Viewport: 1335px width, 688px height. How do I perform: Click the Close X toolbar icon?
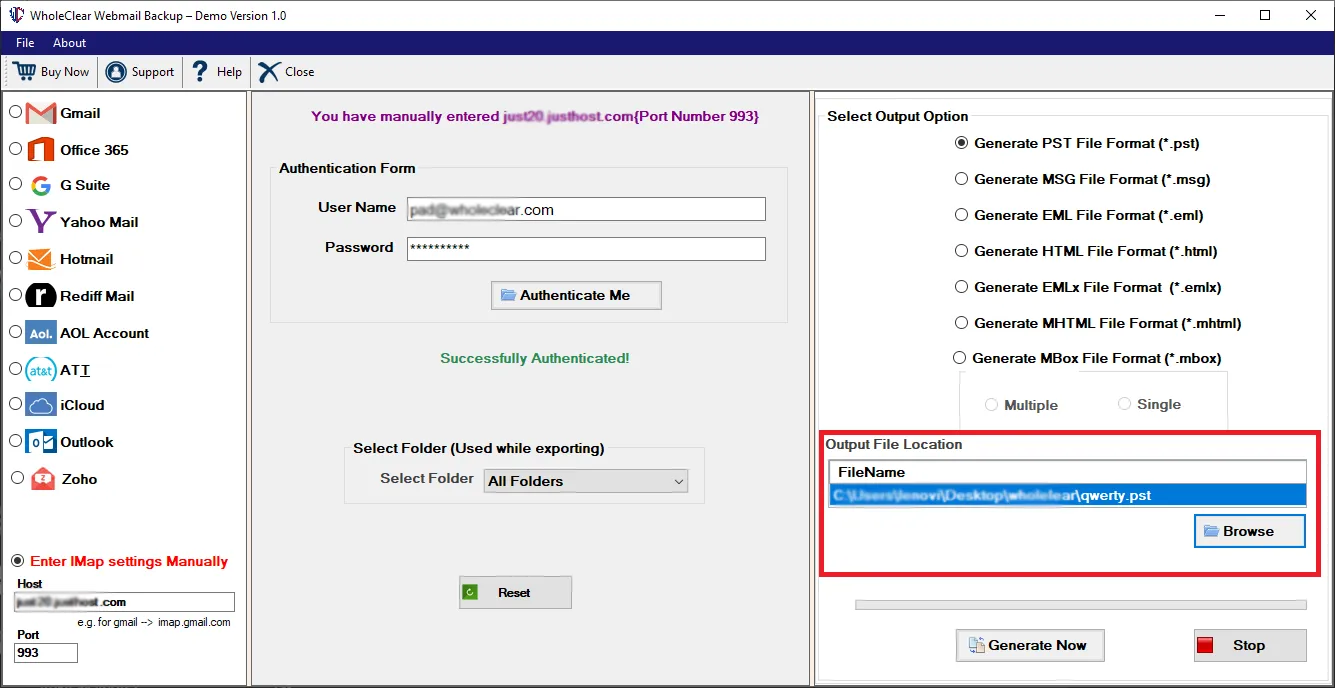(268, 72)
